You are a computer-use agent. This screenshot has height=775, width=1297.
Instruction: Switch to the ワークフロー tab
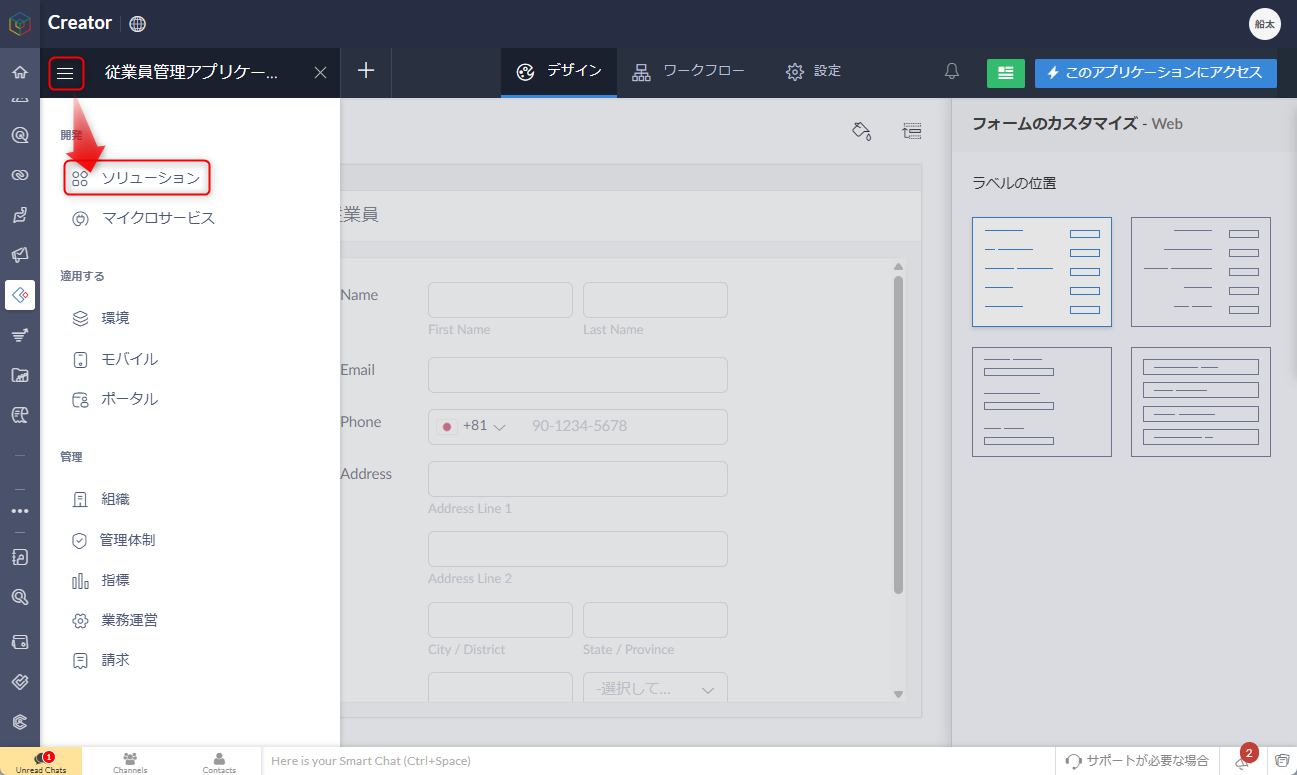click(x=689, y=72)
